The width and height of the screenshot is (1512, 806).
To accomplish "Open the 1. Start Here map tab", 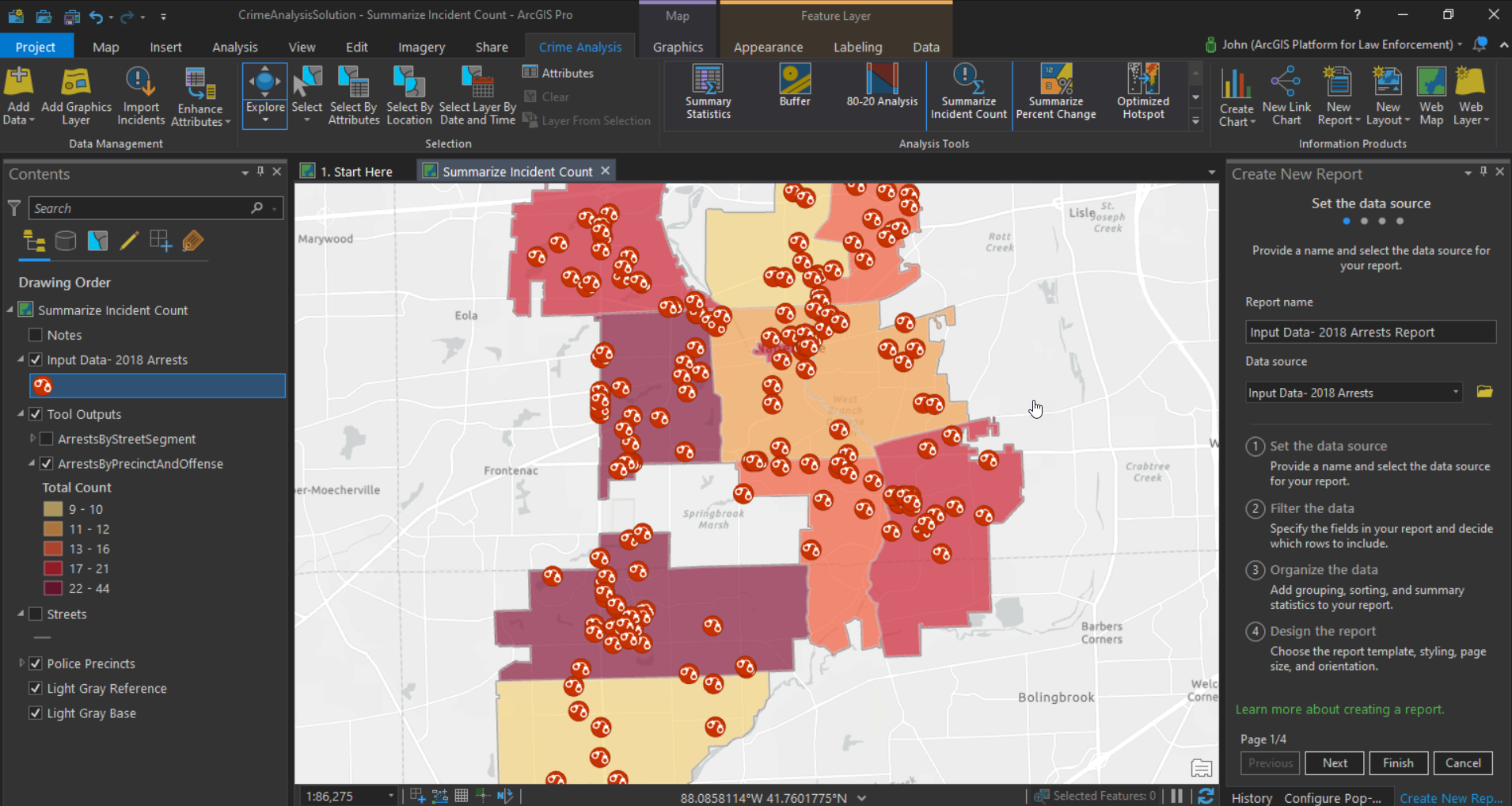I will (355, 172).
